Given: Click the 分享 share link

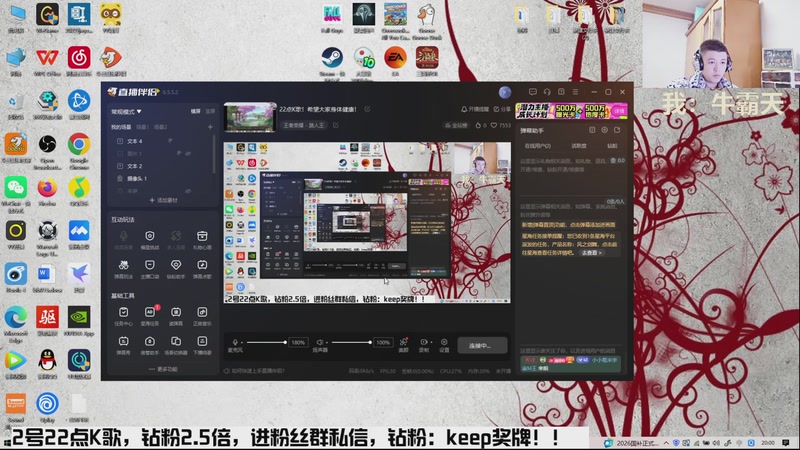Looking at the screenshot, I should [502, 109].
